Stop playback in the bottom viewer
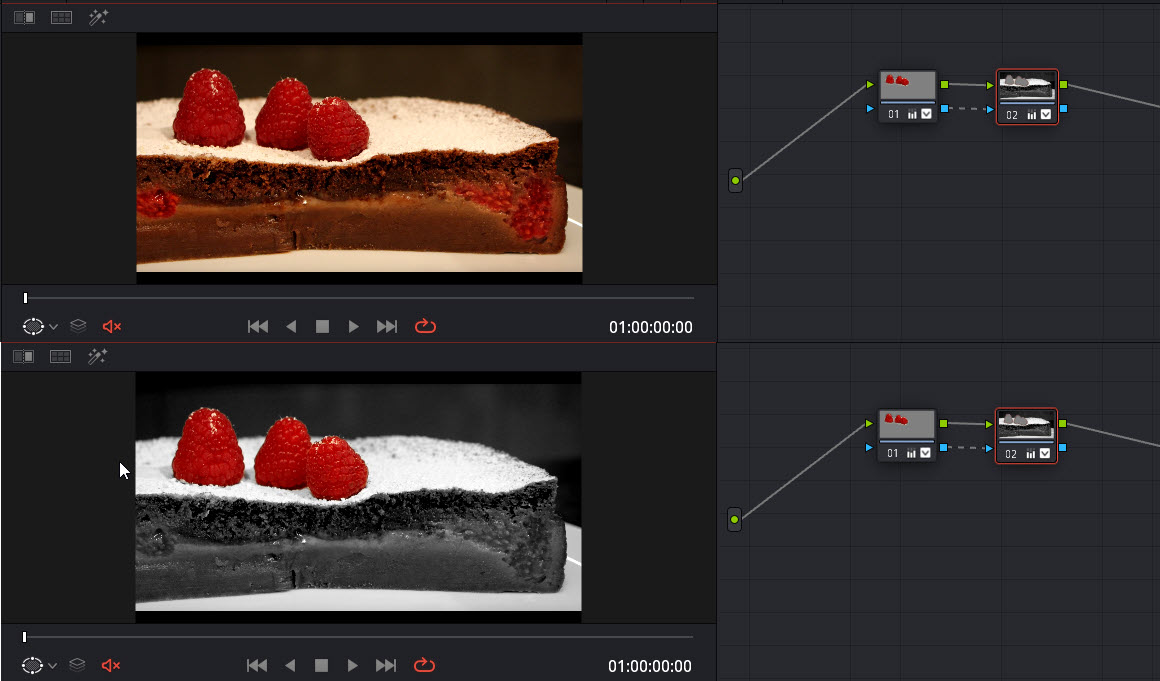 point(322,666)
